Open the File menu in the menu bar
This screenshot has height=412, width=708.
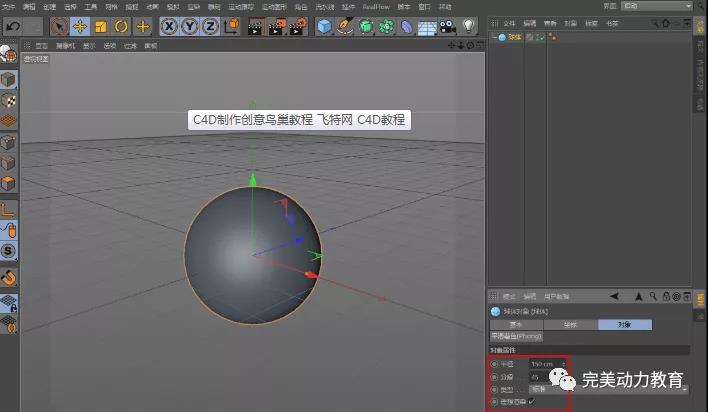pos(7,6)
